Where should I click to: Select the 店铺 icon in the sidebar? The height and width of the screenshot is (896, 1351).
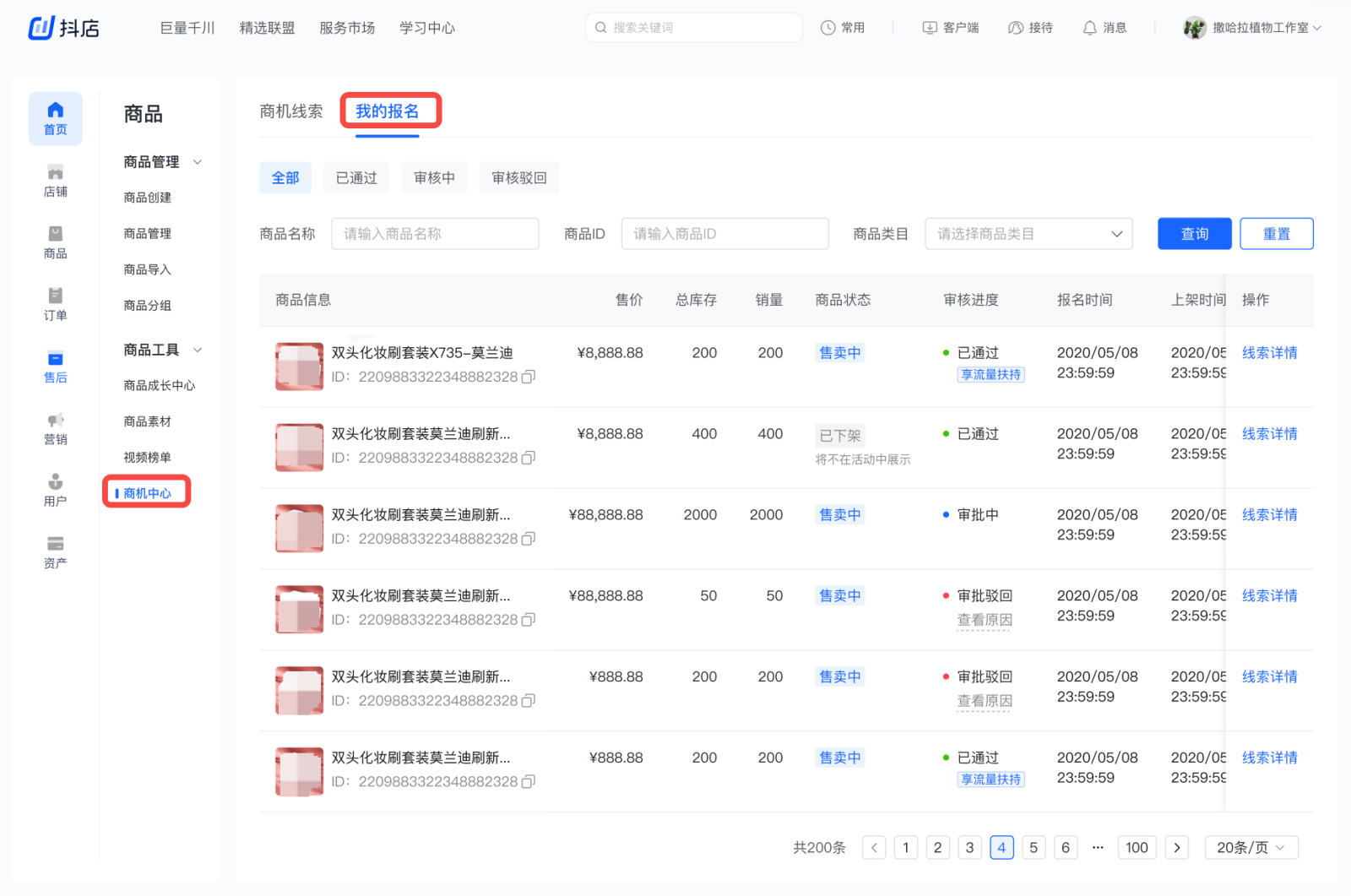tap(55, 180)
